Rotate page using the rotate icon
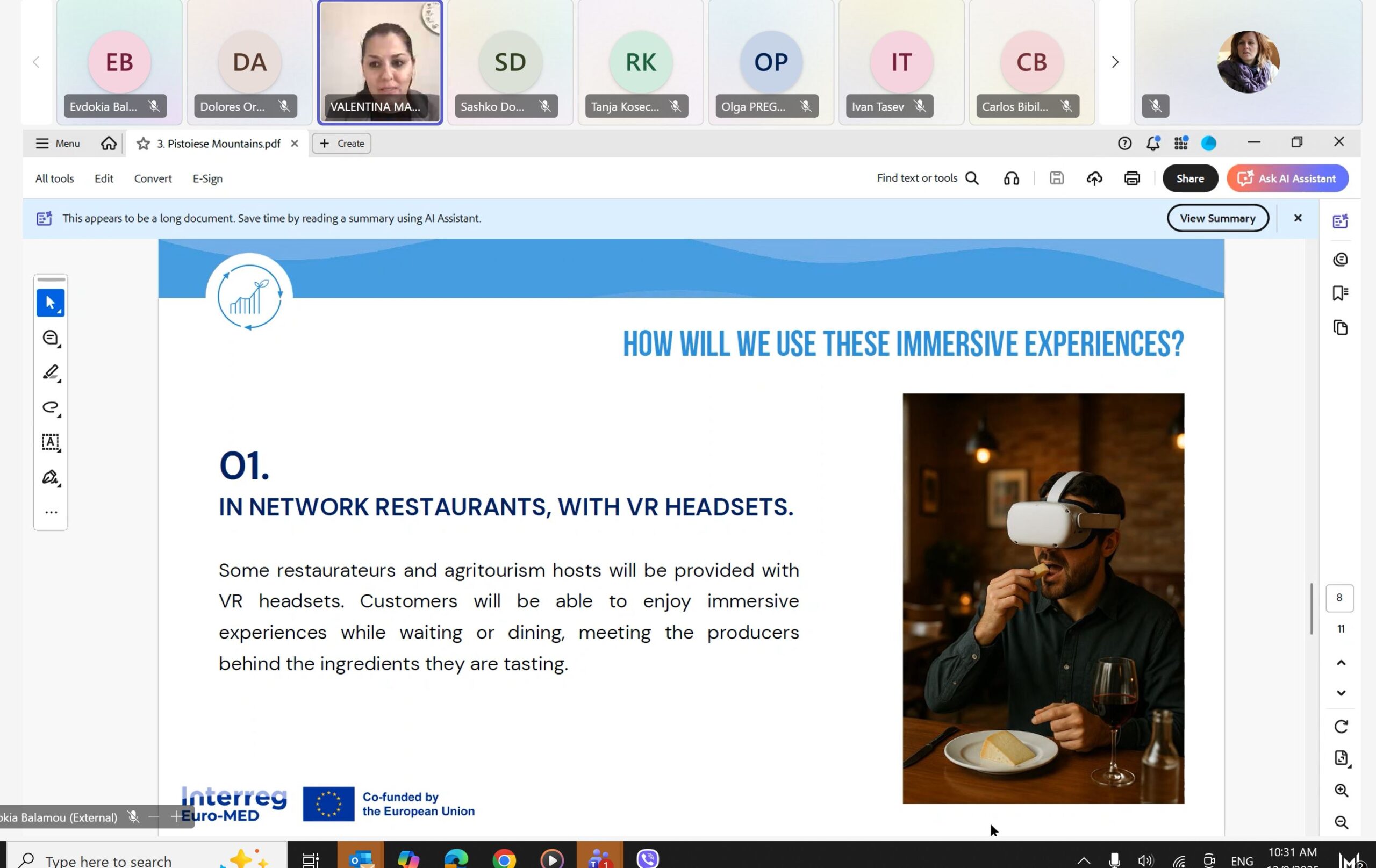 [x=1341, y=726]
